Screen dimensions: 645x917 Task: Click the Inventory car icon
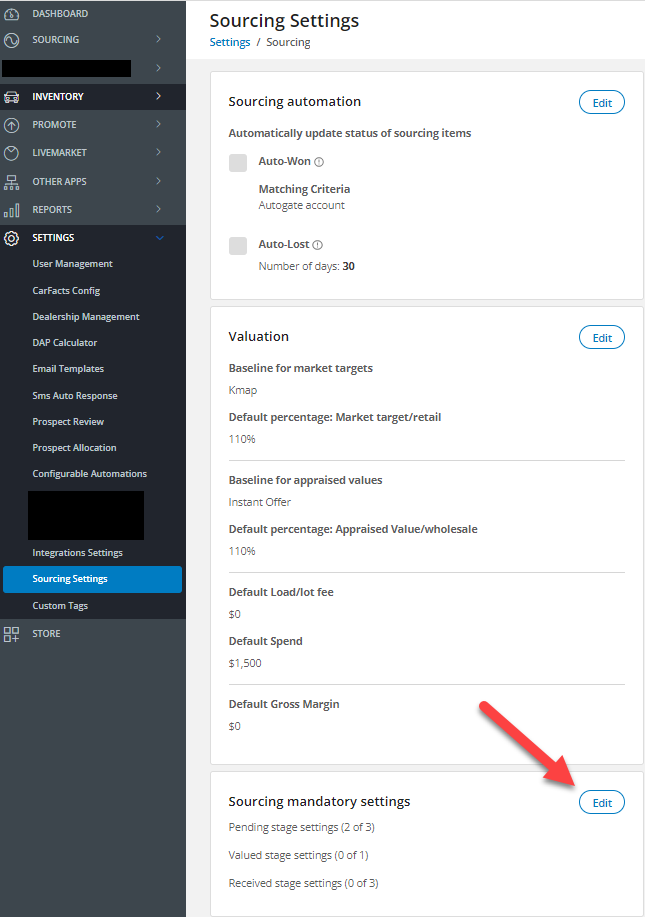point(12,97)
